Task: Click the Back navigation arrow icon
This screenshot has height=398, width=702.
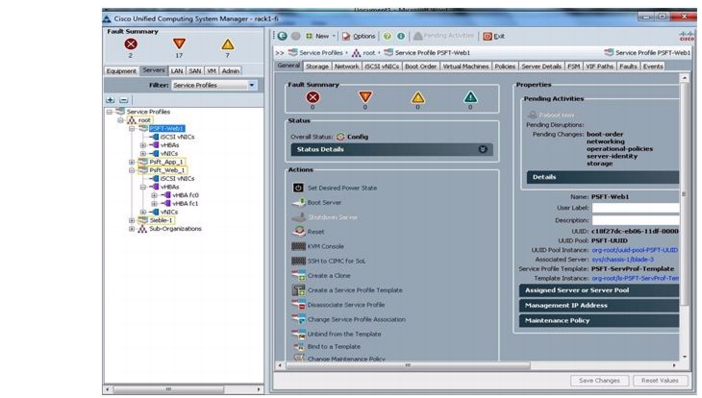Action: [282, 36]
